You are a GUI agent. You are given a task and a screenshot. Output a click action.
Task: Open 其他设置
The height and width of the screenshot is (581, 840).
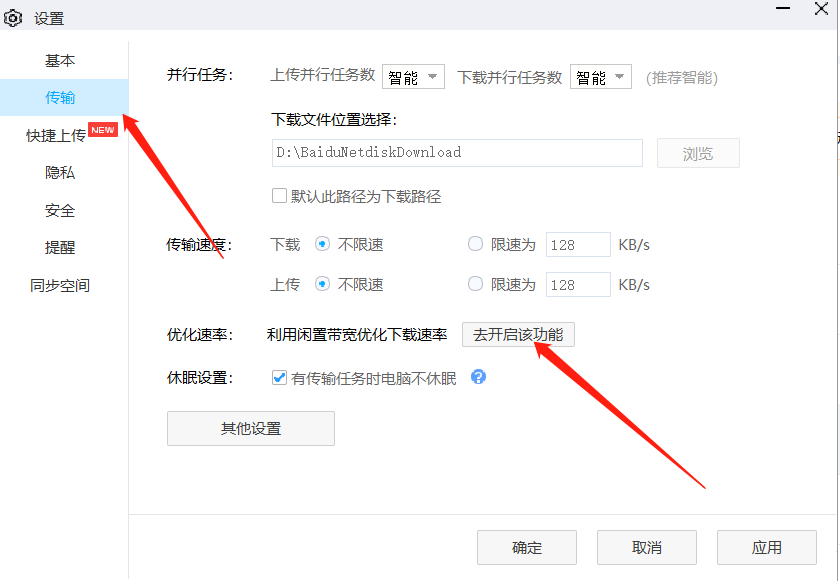point(251,428)
